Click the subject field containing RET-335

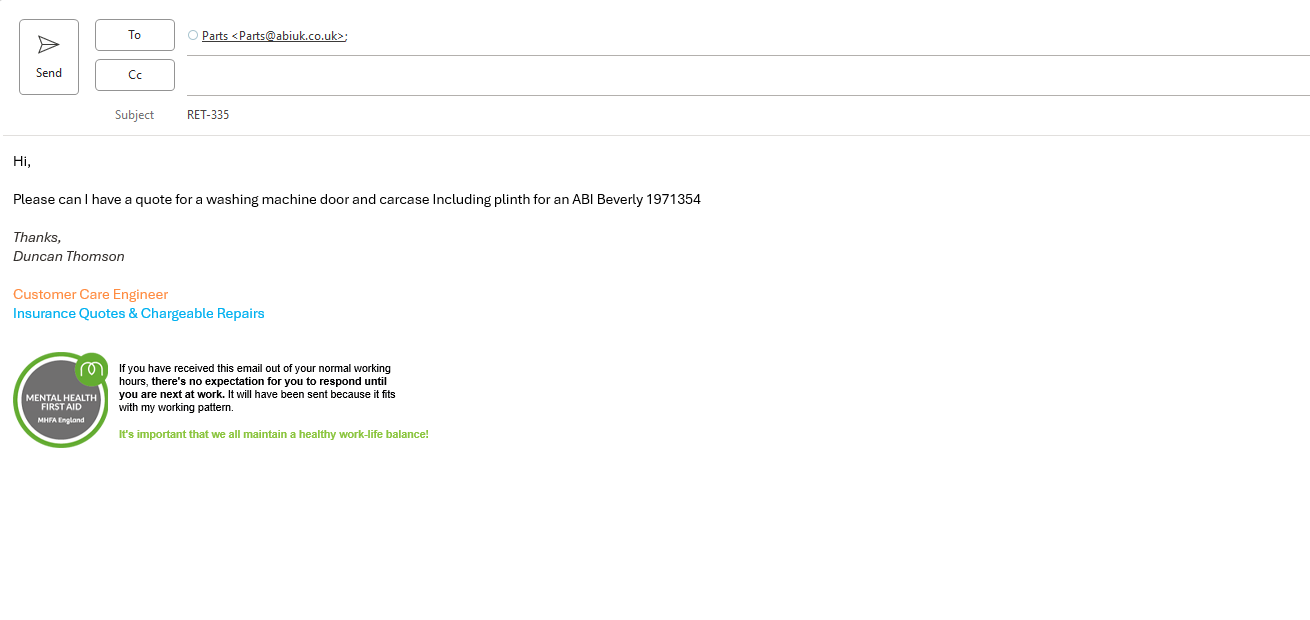coord(208,115)
